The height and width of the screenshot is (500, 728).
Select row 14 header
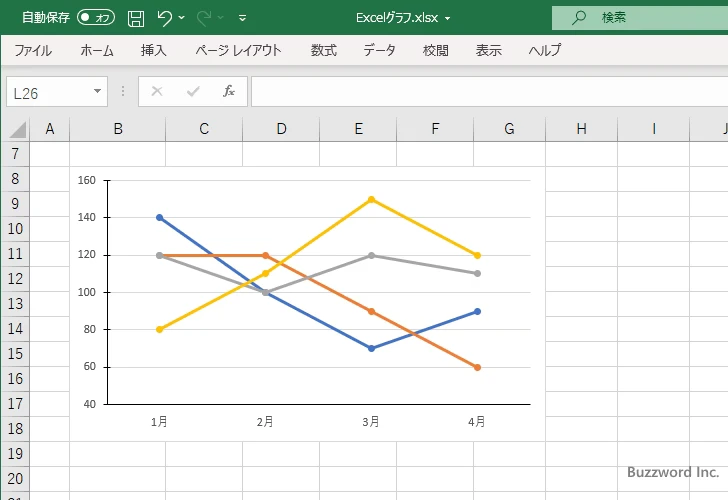[x=15, y=329]
